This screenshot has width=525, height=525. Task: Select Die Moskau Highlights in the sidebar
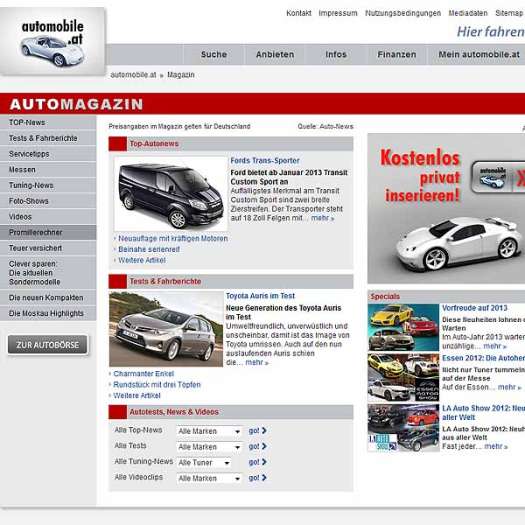48,313
